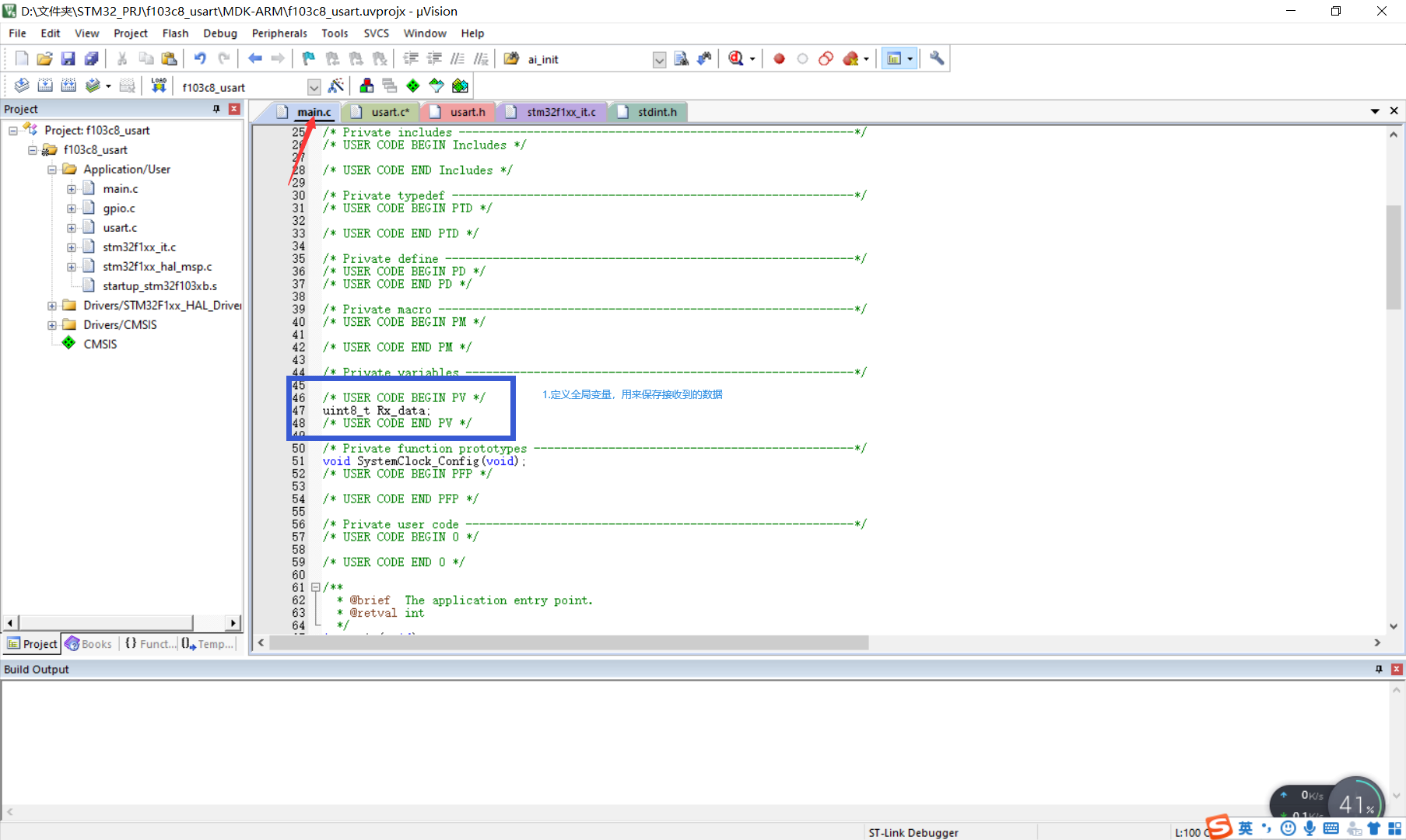Open the File menu

point(17,33)
